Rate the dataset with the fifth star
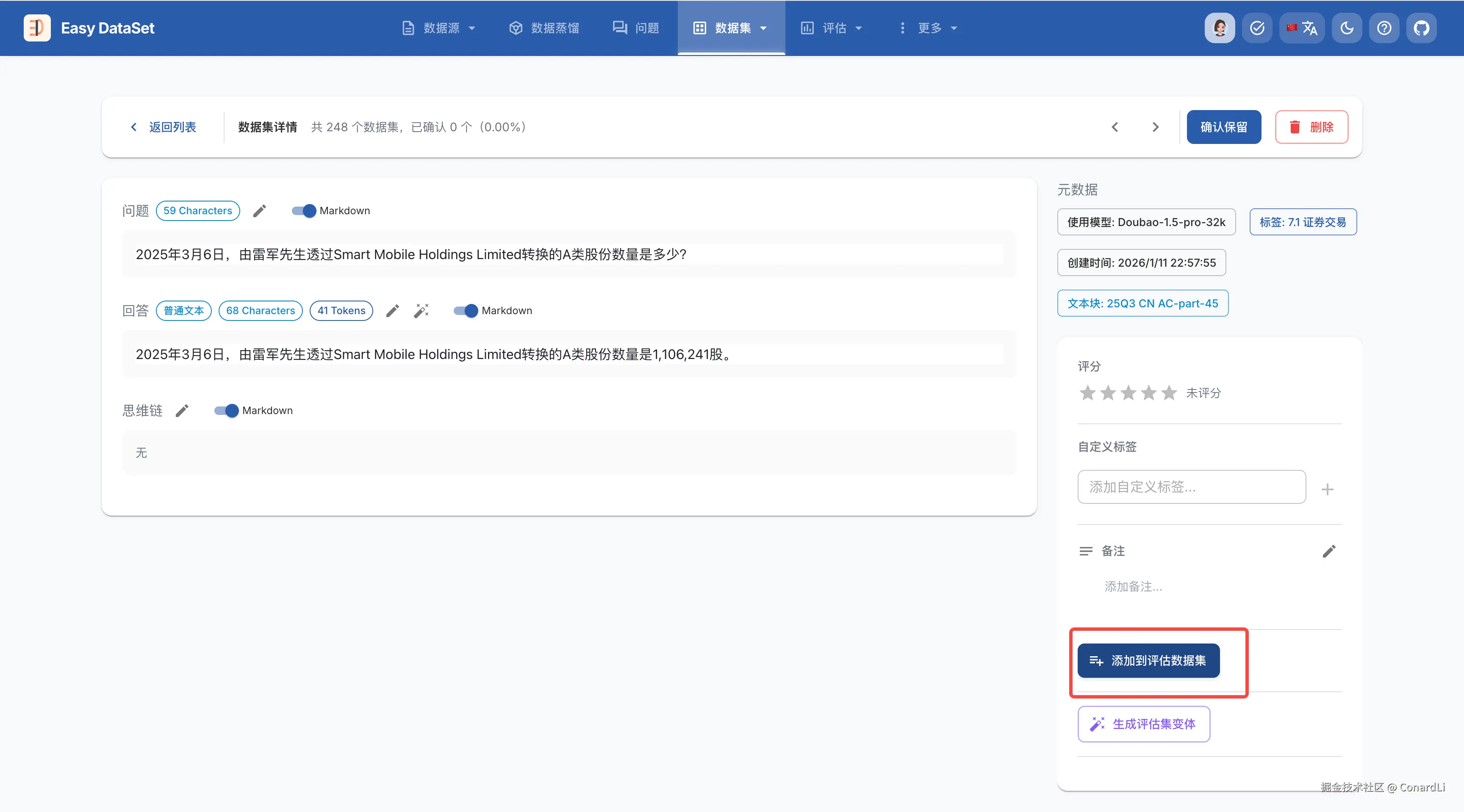This screenshot has width=1464, height=812. click(x=1168, y=393)
